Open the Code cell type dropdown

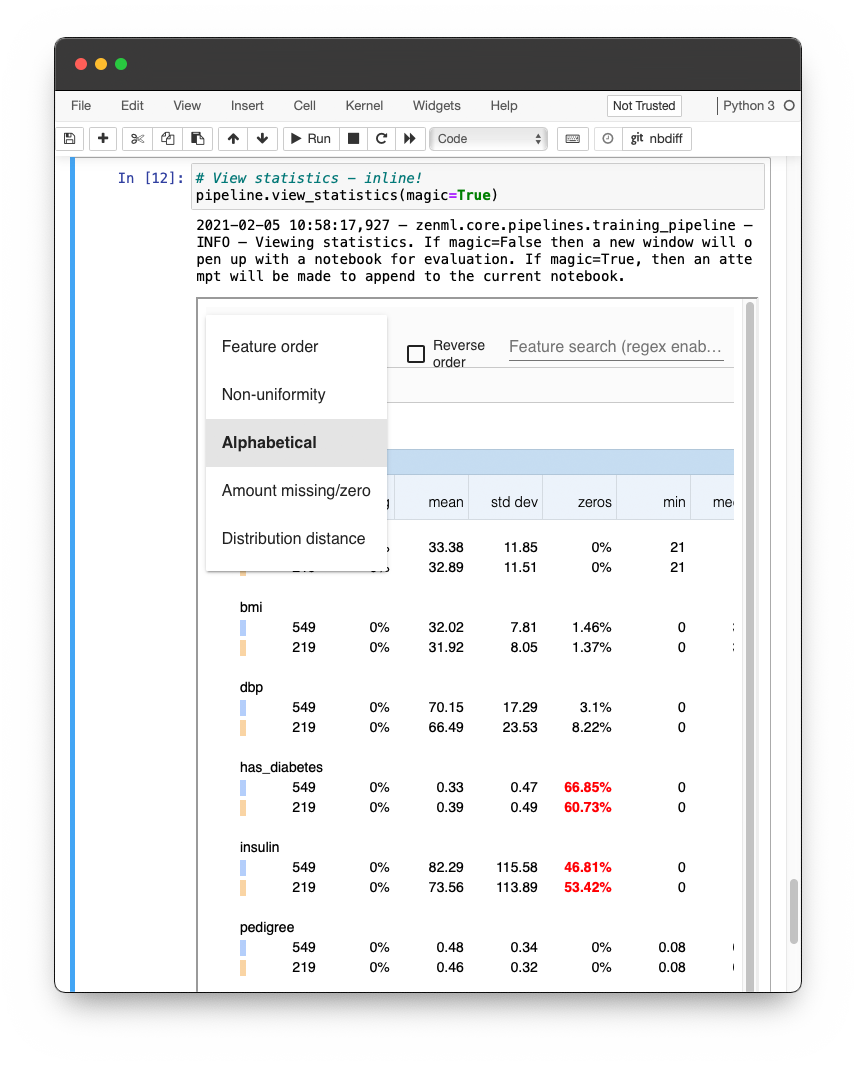coord(489,139)
